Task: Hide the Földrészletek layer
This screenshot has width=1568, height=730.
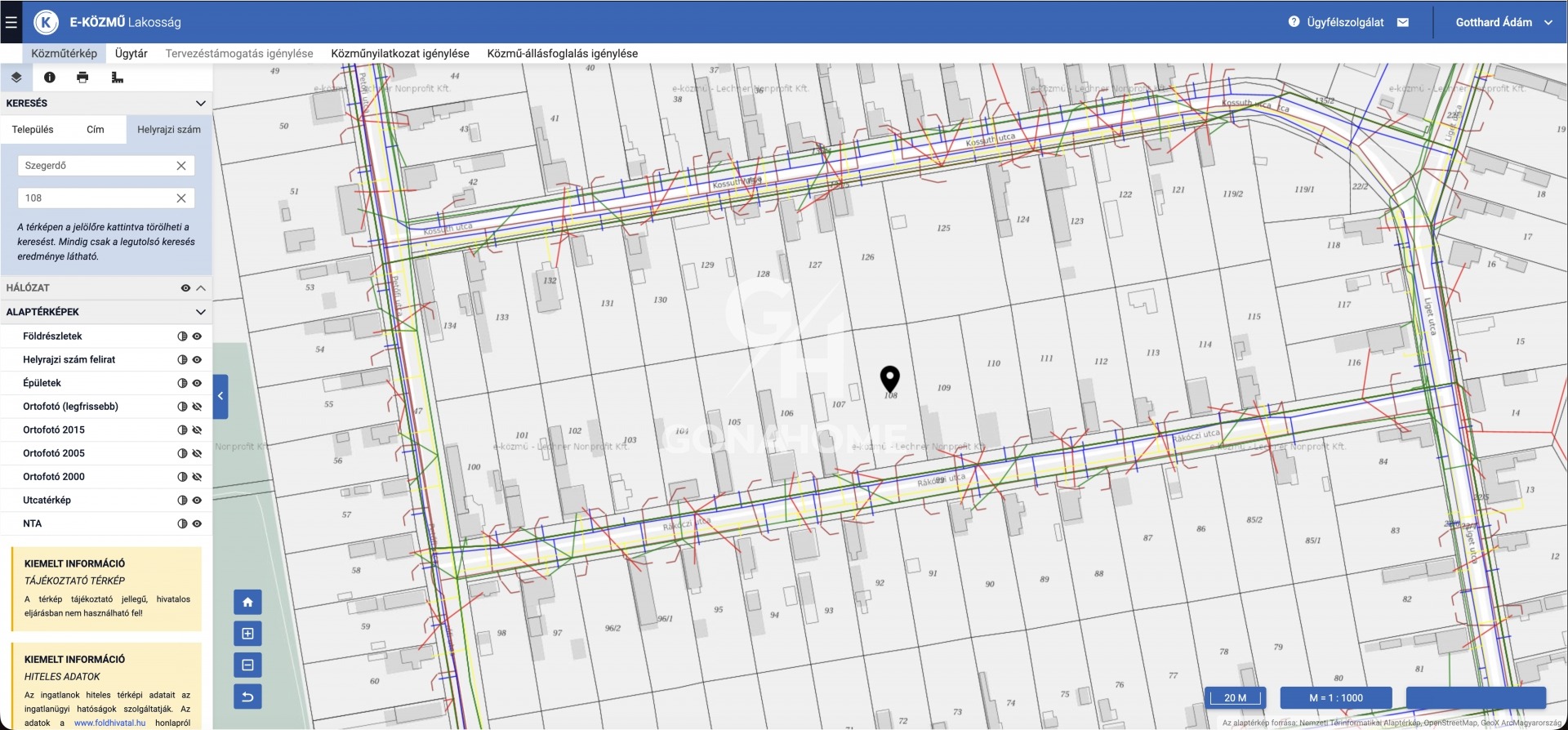Action: coord(197,336)
